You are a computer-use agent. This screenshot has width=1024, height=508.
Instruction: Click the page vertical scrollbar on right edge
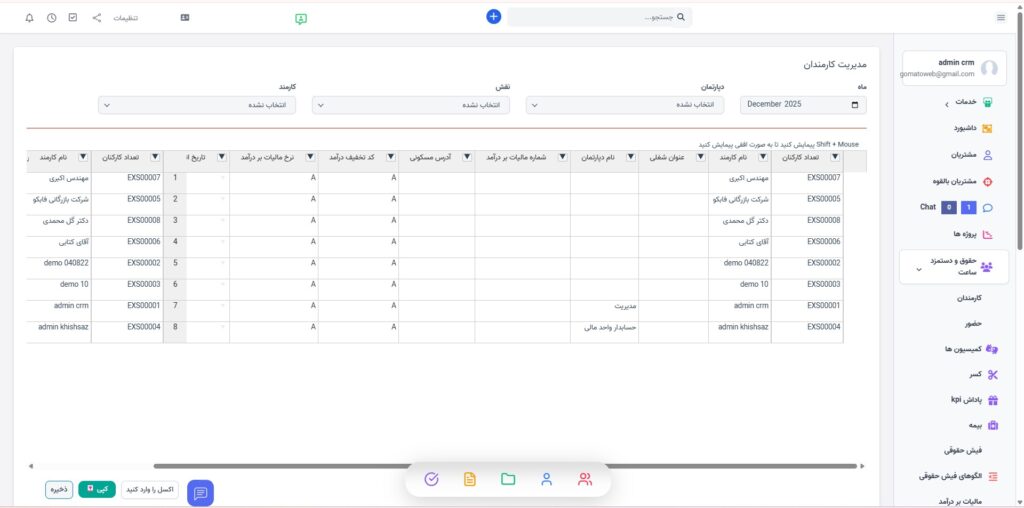click(1020, 131)
